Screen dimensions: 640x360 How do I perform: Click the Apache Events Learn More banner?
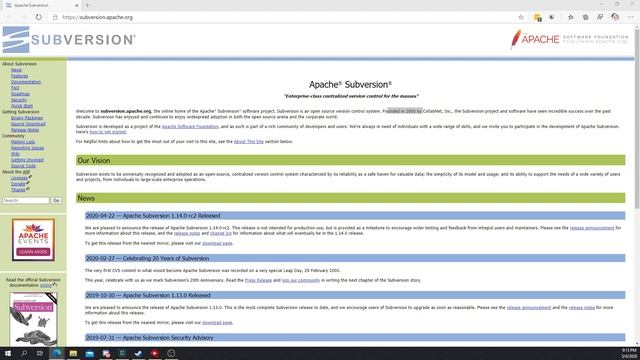(33, 240)
